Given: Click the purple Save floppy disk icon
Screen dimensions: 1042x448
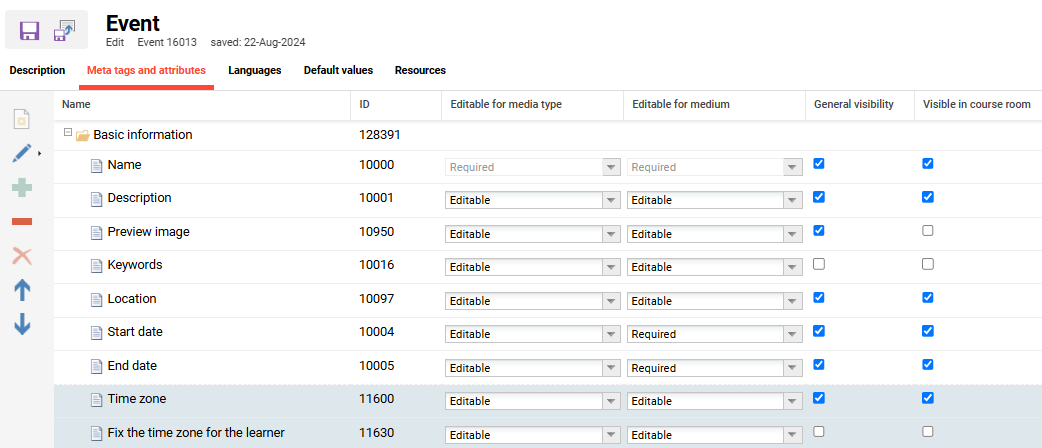Looking at the screenshot, I should coord(30,30).
